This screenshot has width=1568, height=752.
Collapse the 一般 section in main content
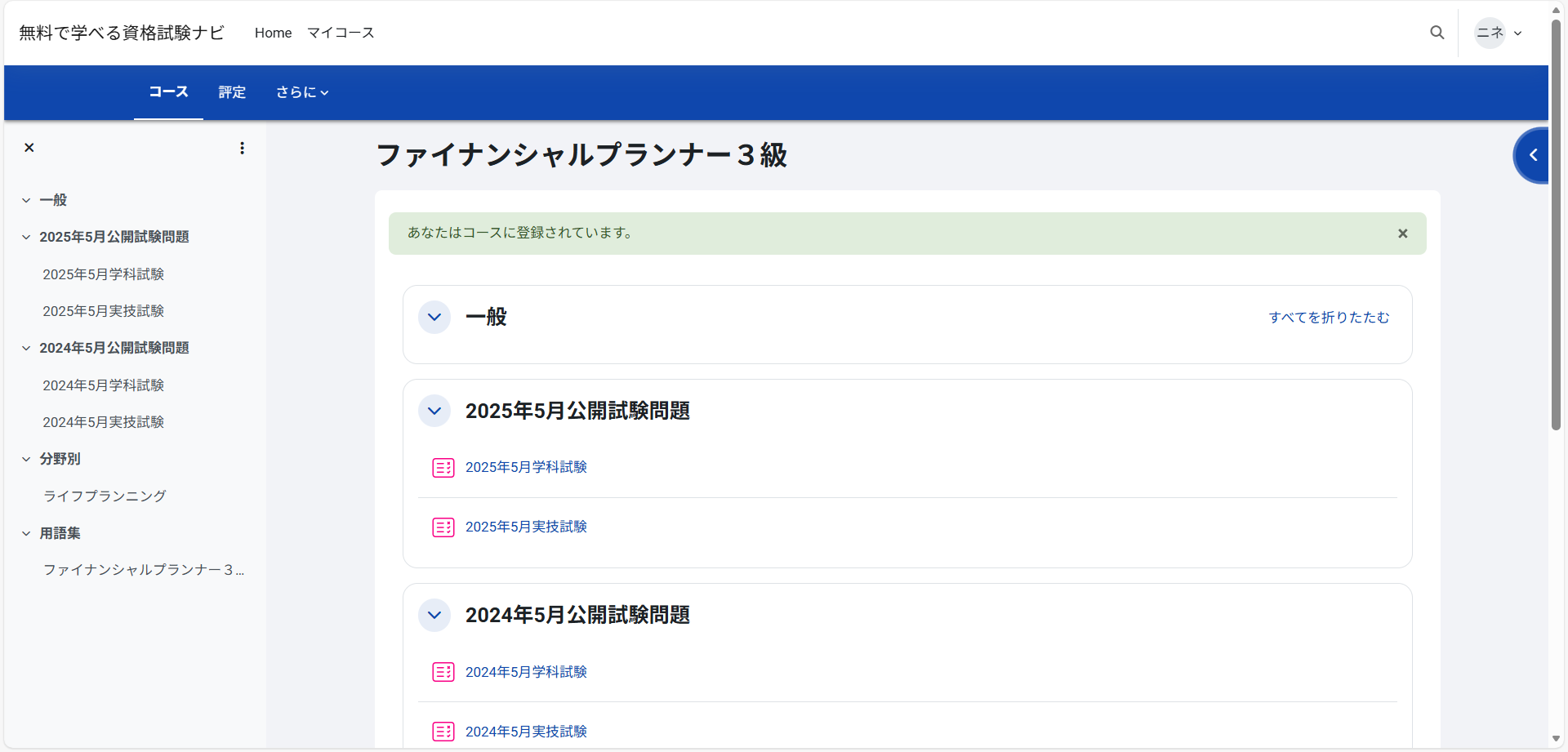point(434,318)
